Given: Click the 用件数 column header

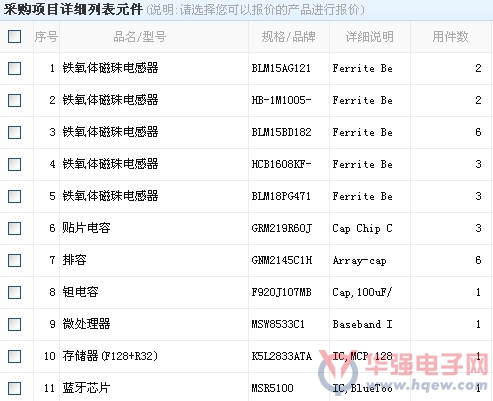Looking at the screenshot, I should 450,37.
